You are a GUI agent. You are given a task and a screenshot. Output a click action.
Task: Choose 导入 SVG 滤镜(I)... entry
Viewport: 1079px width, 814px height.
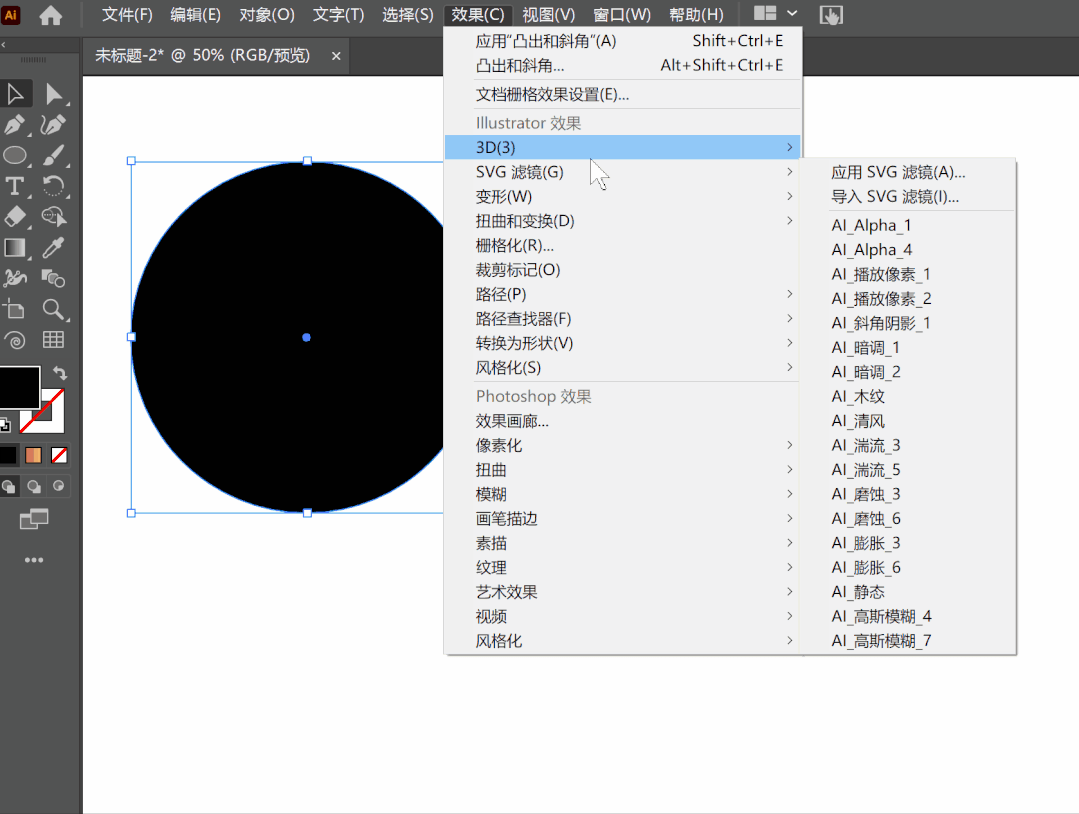pyautogui.click(x=908, y=197)
